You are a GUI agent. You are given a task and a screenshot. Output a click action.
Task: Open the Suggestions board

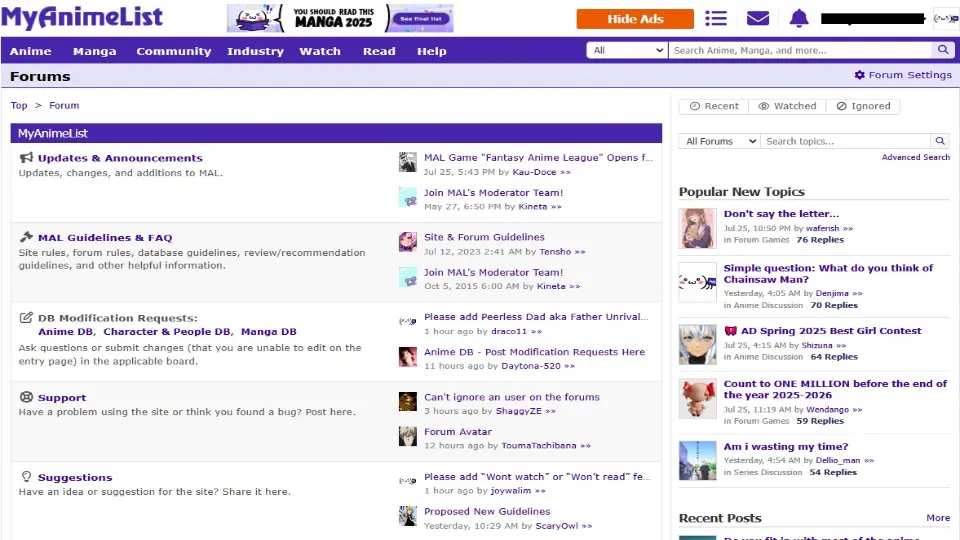(75, 478)
